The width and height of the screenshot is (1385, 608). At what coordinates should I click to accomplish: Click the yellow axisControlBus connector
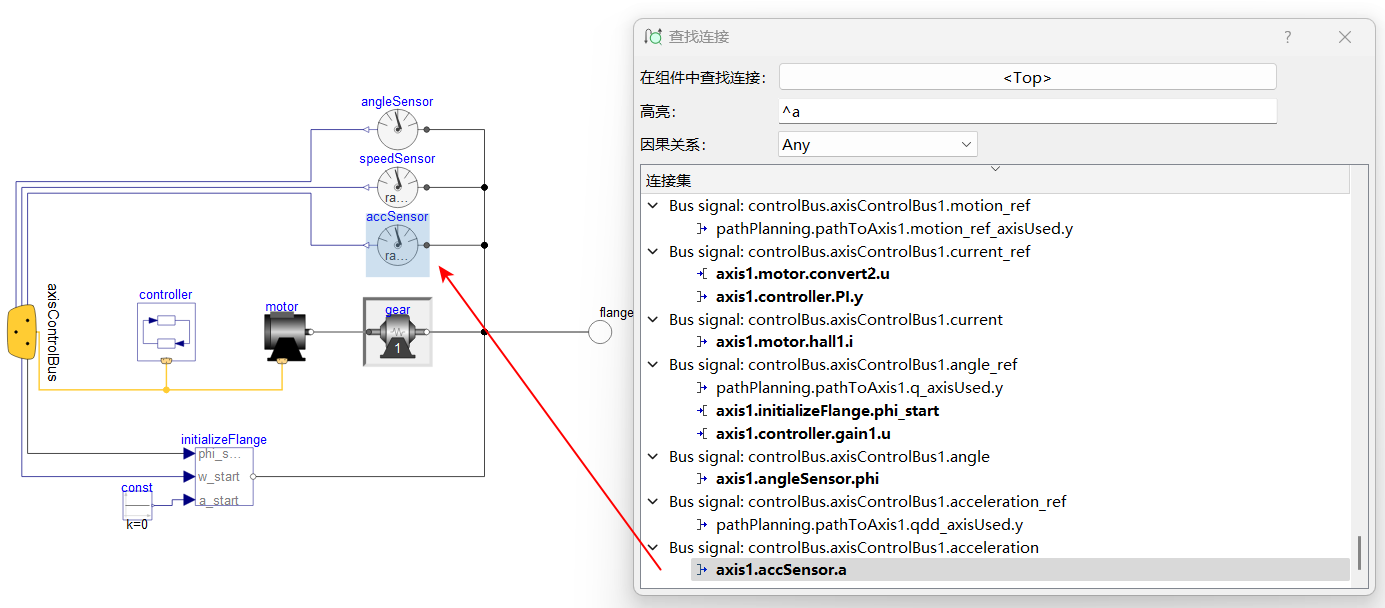(x=22, y=332)
